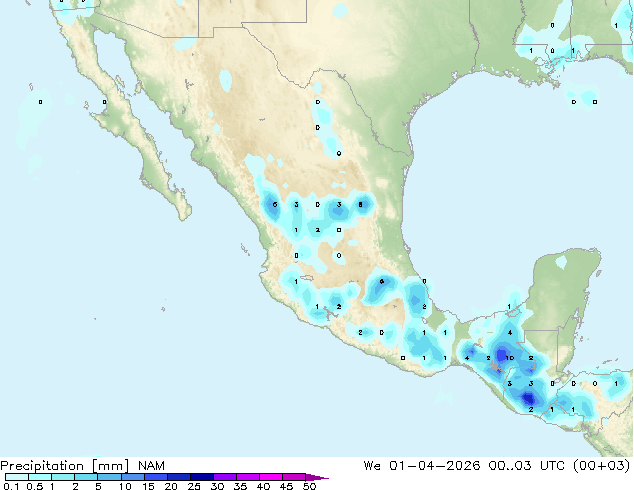Click the 0.1–0.5 mm palest legend swatch
The height and width of the screenshot is (490, 634).
pyautogui.click(x=17, y=477)
